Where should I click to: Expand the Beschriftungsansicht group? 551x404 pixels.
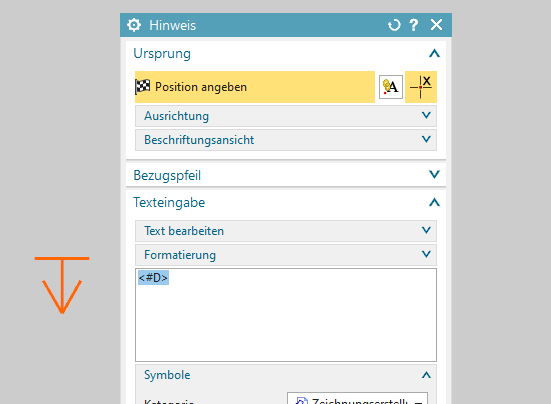point(286,140)
